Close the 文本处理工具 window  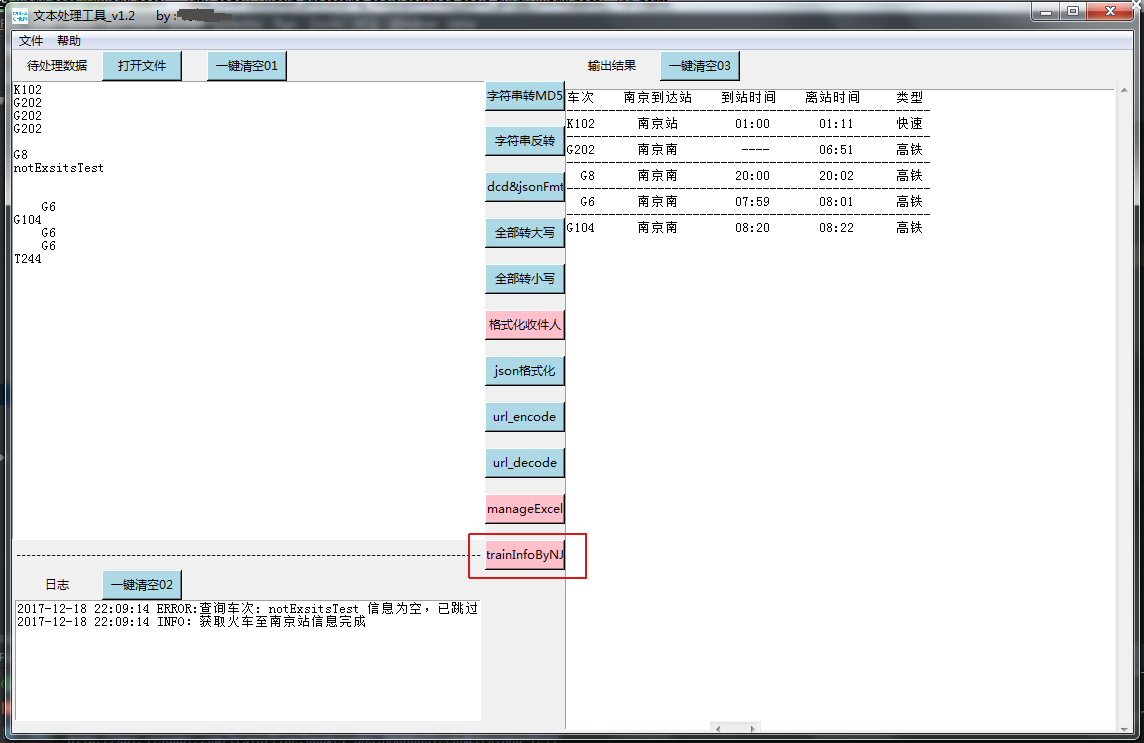(1110, 12)
